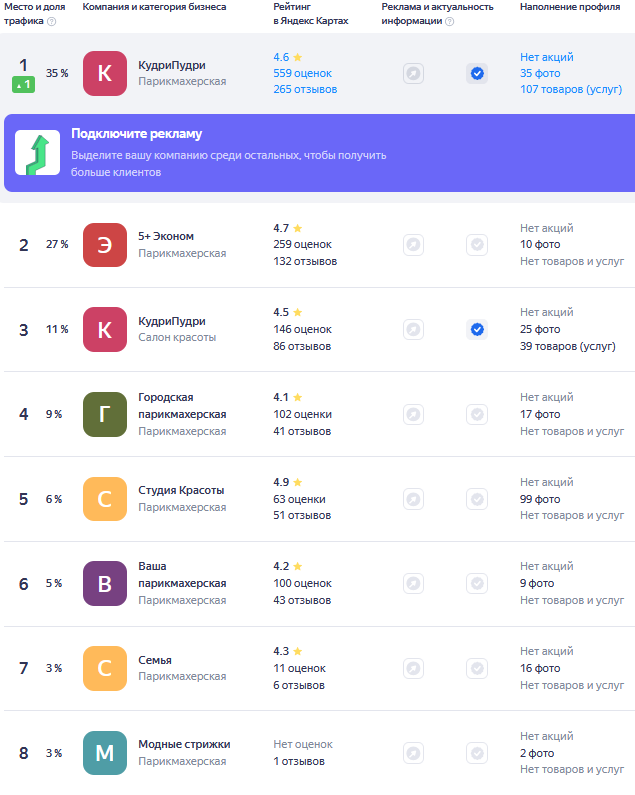Select the advertising icon for 5+ Эконом
Screen dimensions: 635x795
click(x=413, y=245)
